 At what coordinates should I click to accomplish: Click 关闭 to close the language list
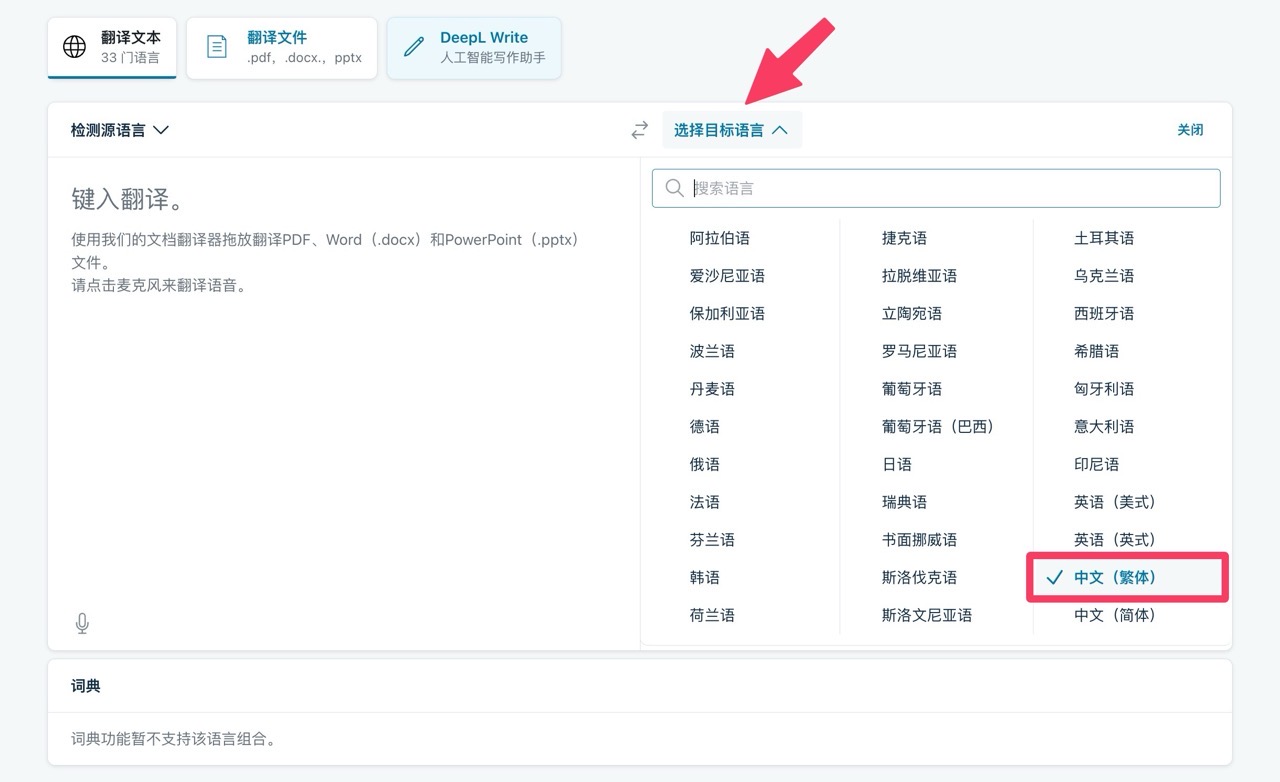[x=1190, y=130]
